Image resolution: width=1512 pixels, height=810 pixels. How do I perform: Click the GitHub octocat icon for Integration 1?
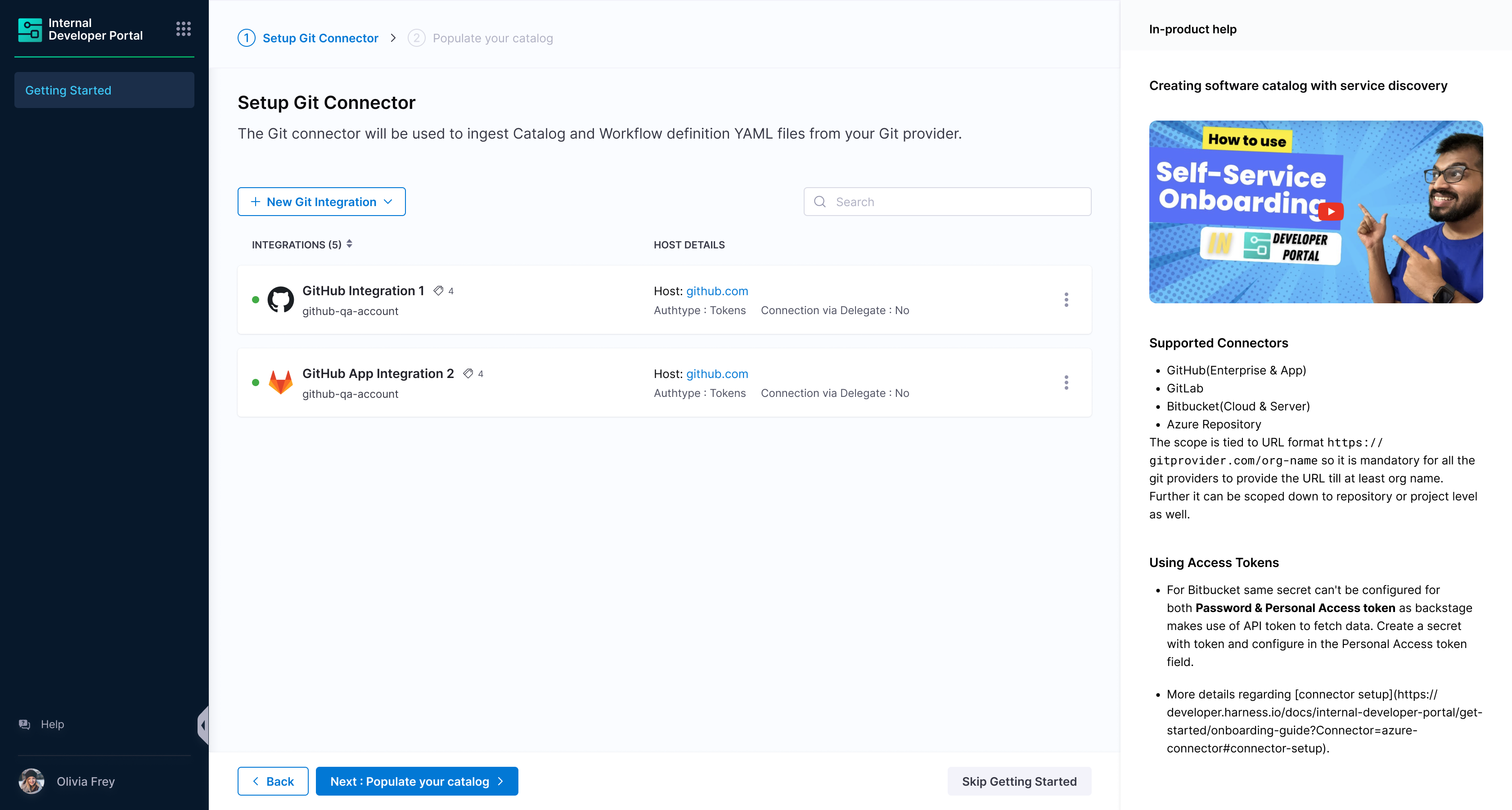(x=280, y=300)
